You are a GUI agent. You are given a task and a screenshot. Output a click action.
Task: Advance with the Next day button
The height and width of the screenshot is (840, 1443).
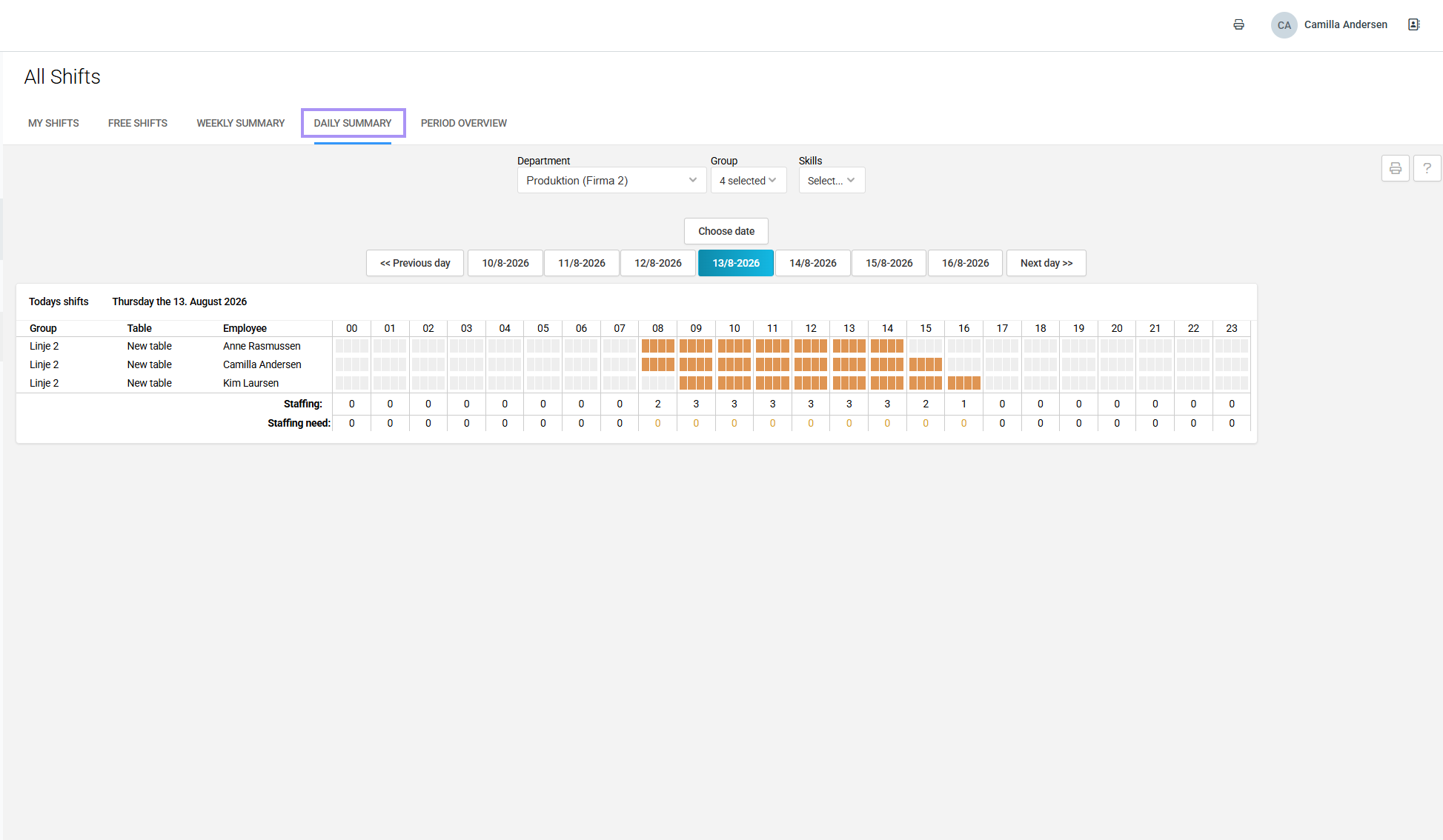(1046, 263)
